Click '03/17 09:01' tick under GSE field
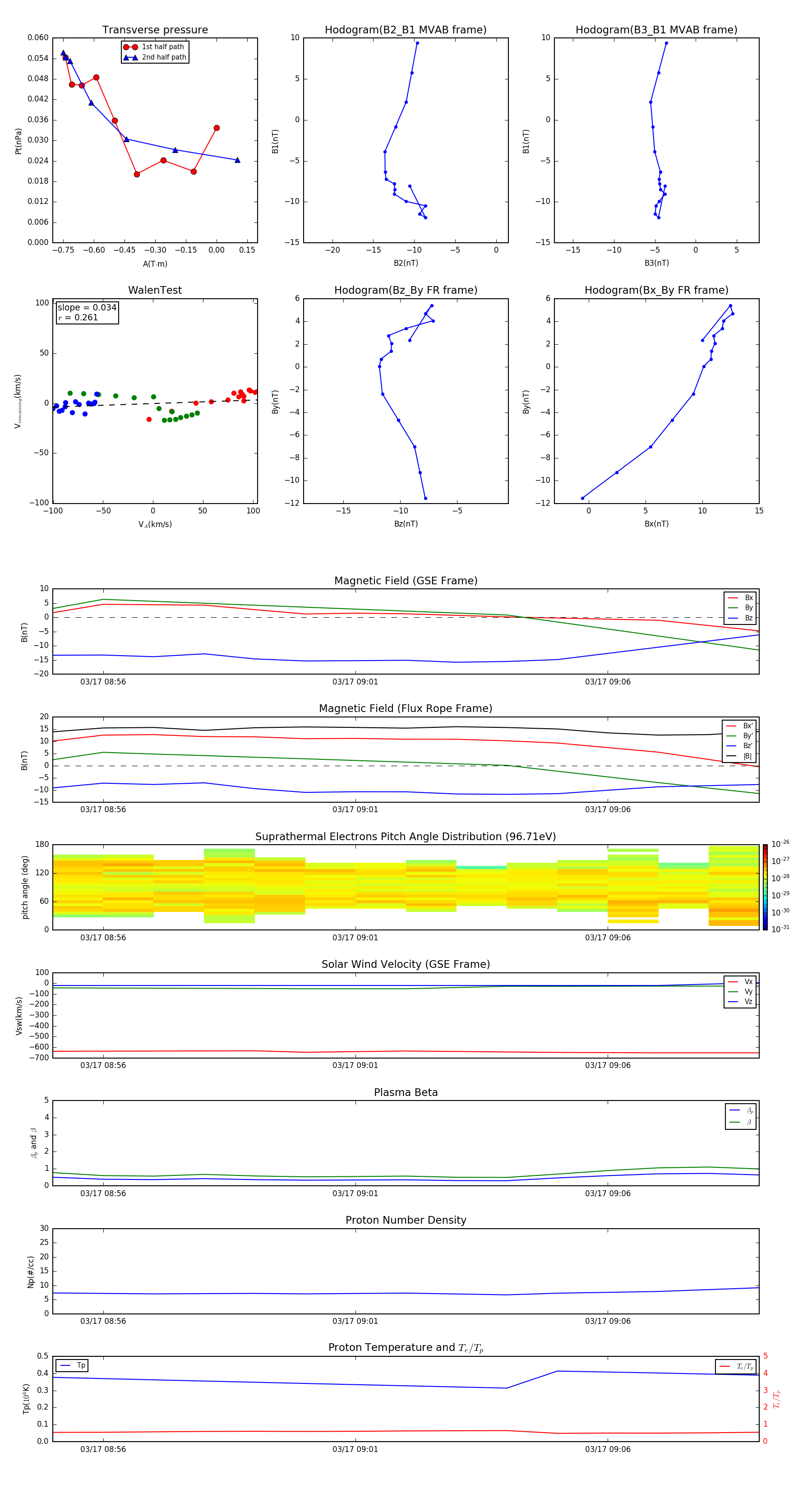 [x=355, y=682]
